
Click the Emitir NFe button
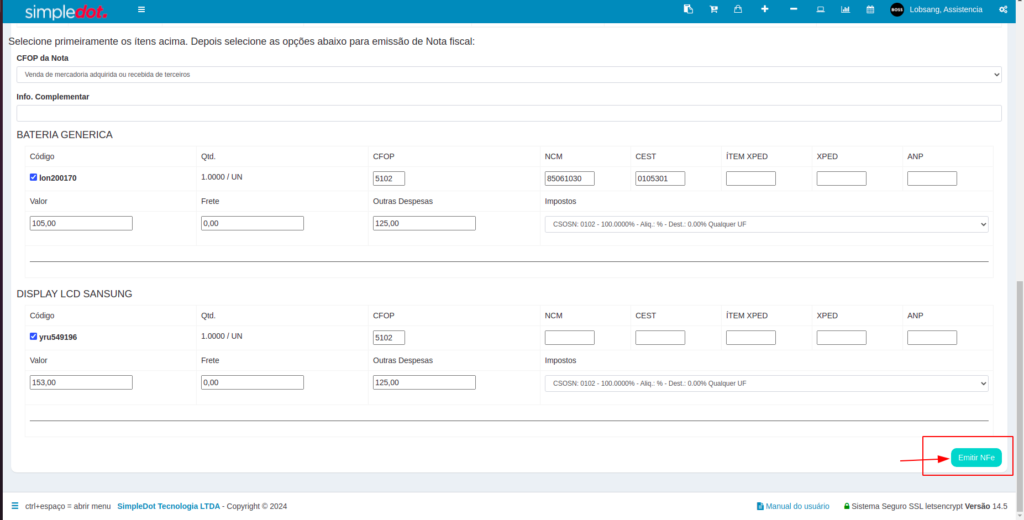click(975, 457)
